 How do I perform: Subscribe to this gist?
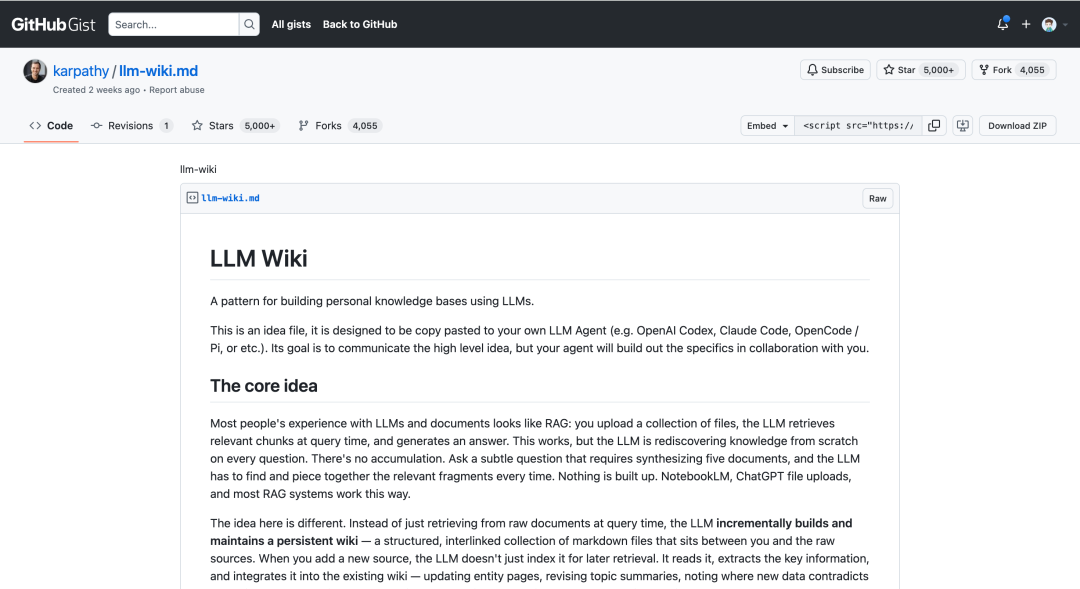(x=834, y=69)
